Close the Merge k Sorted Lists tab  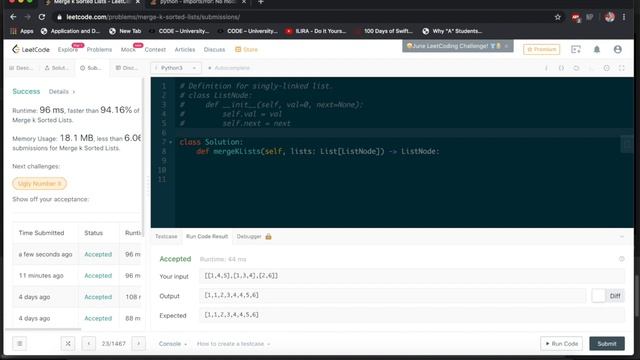[138, 2]
